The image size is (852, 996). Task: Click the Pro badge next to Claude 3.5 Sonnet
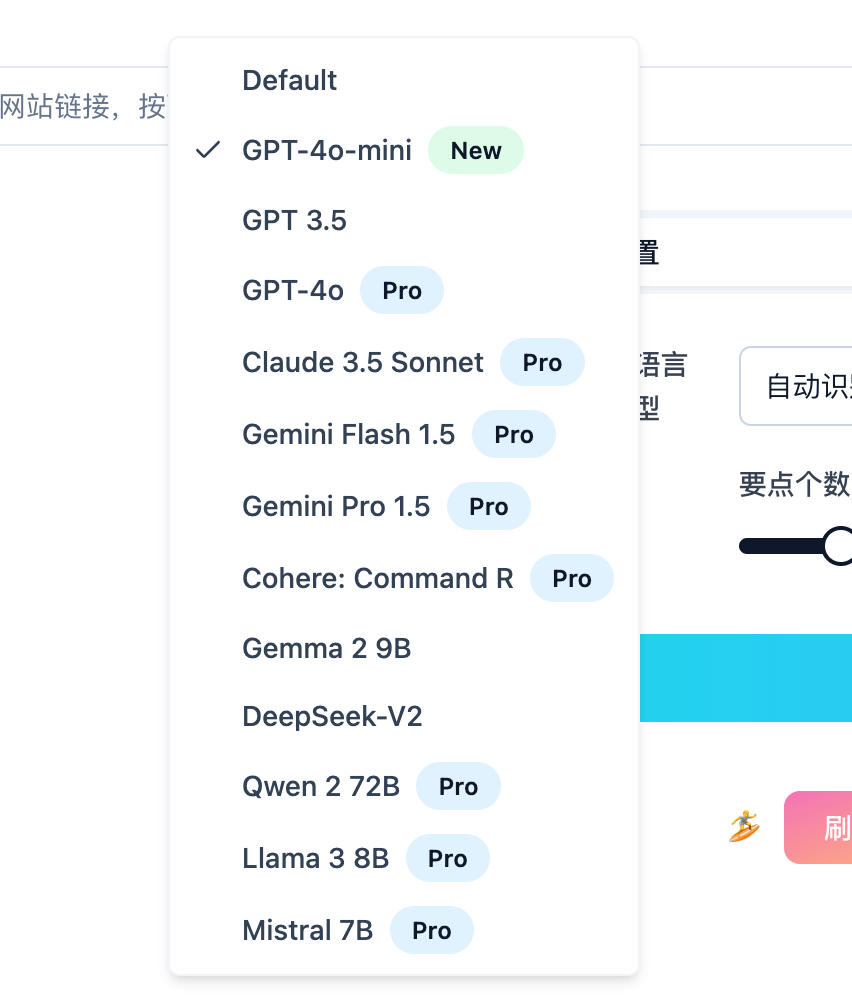tap(542, 363)
